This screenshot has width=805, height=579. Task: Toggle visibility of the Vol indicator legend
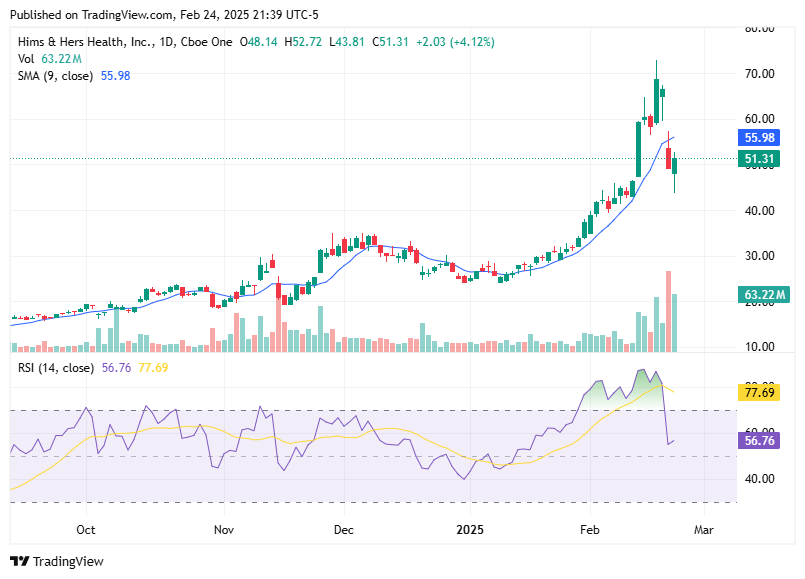click(28, 58)
